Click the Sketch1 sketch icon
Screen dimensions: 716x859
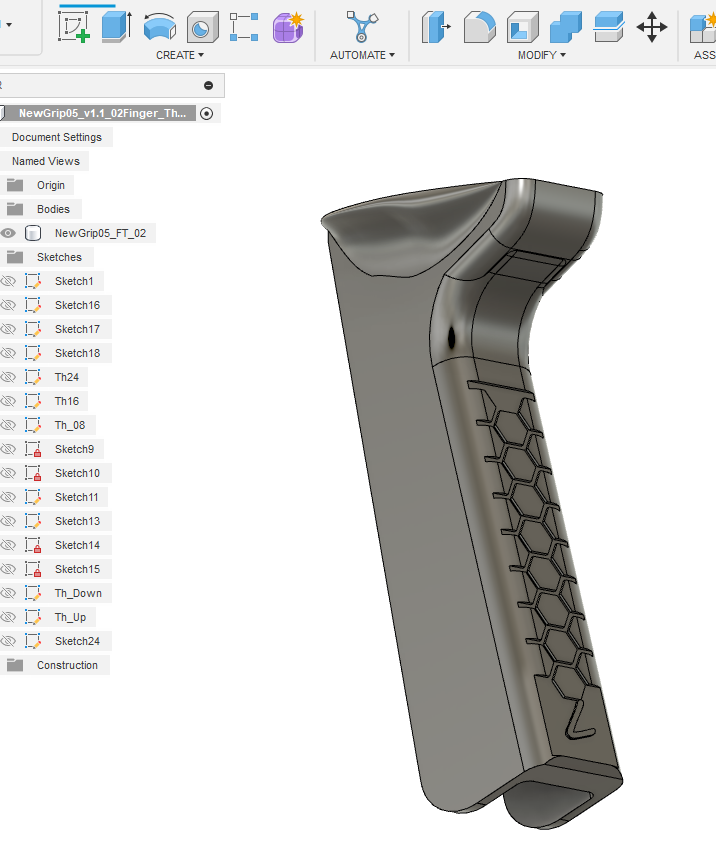coord(33,282)
